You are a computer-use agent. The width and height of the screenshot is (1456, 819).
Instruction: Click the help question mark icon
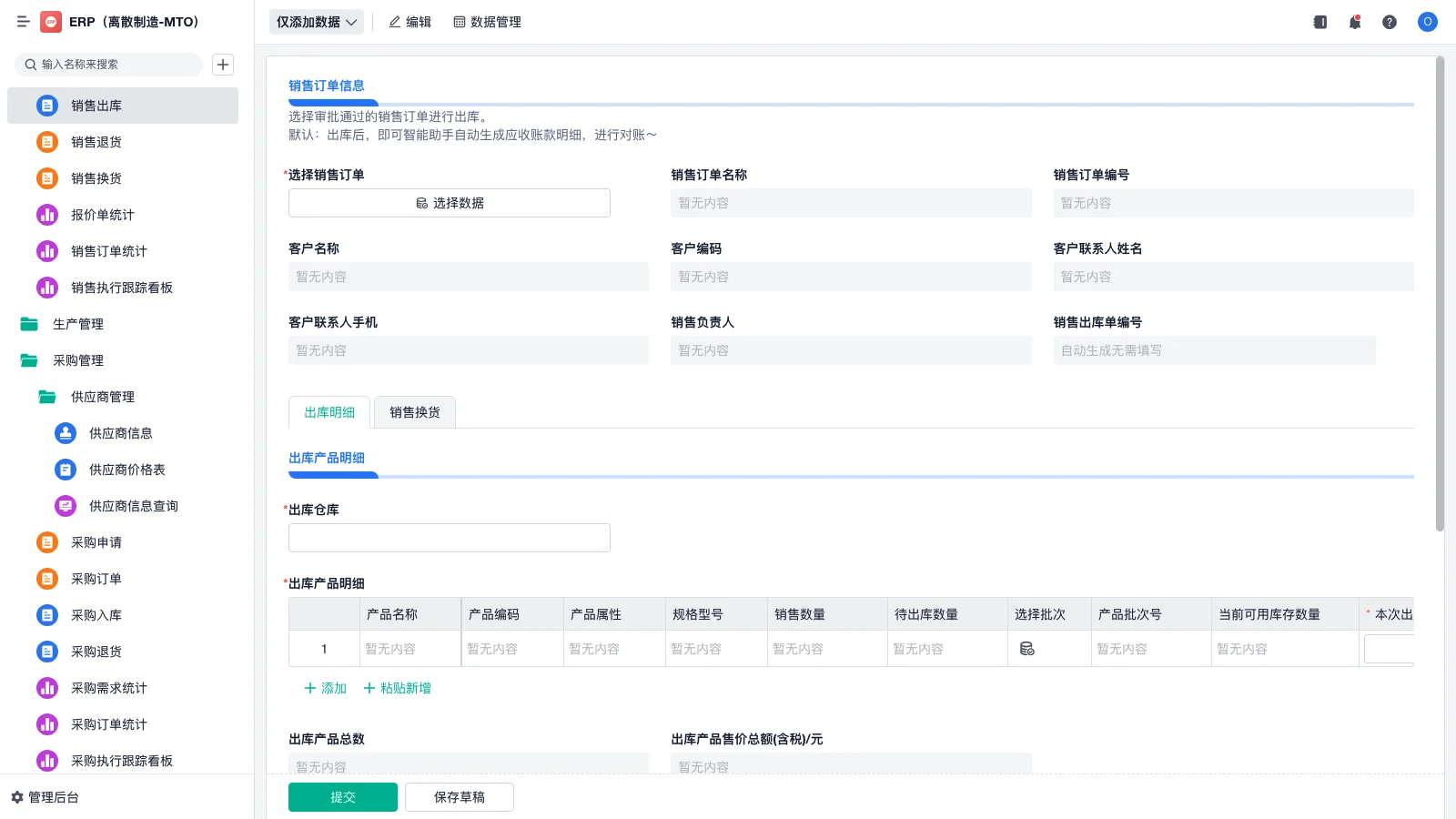pos(1390,22)
